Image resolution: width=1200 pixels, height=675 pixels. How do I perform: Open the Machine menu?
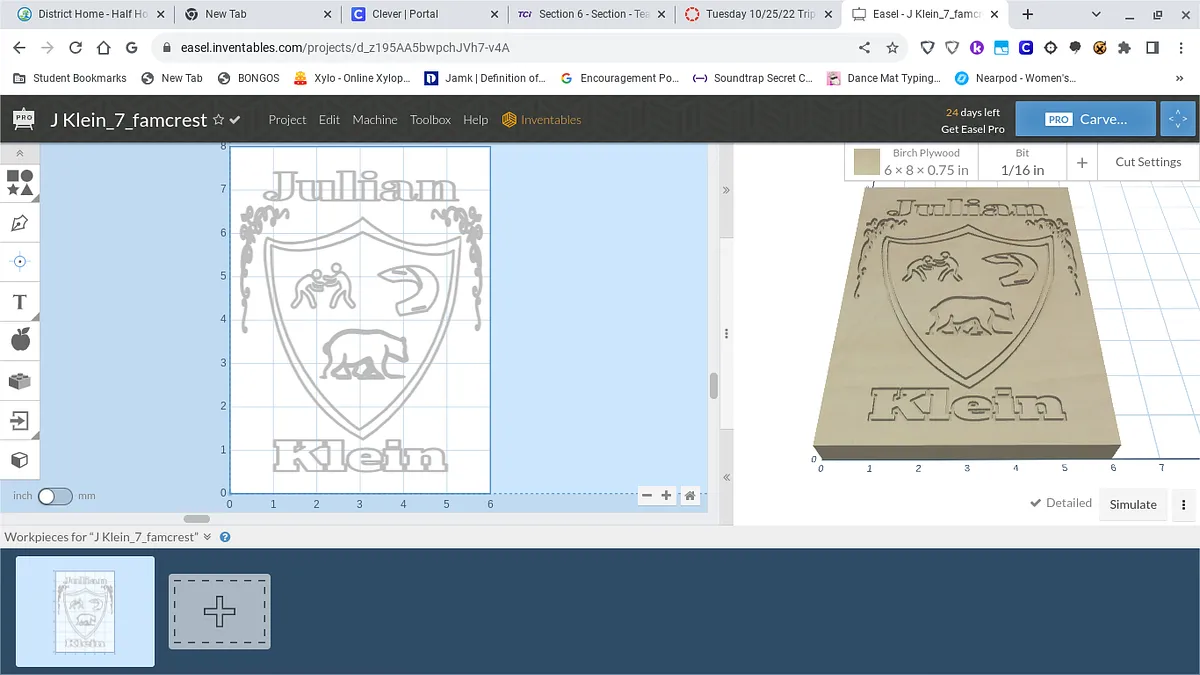click(375, 120)
